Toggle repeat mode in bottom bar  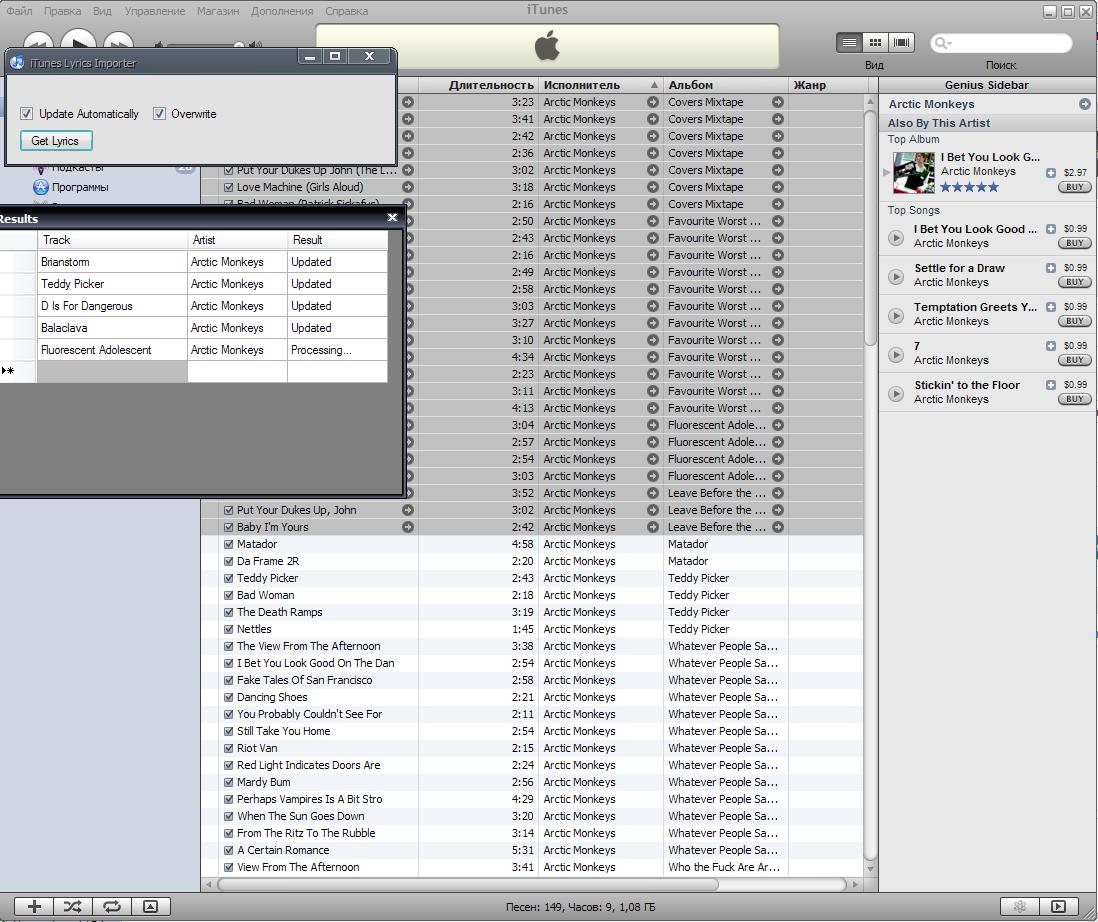tap(112, 906)
